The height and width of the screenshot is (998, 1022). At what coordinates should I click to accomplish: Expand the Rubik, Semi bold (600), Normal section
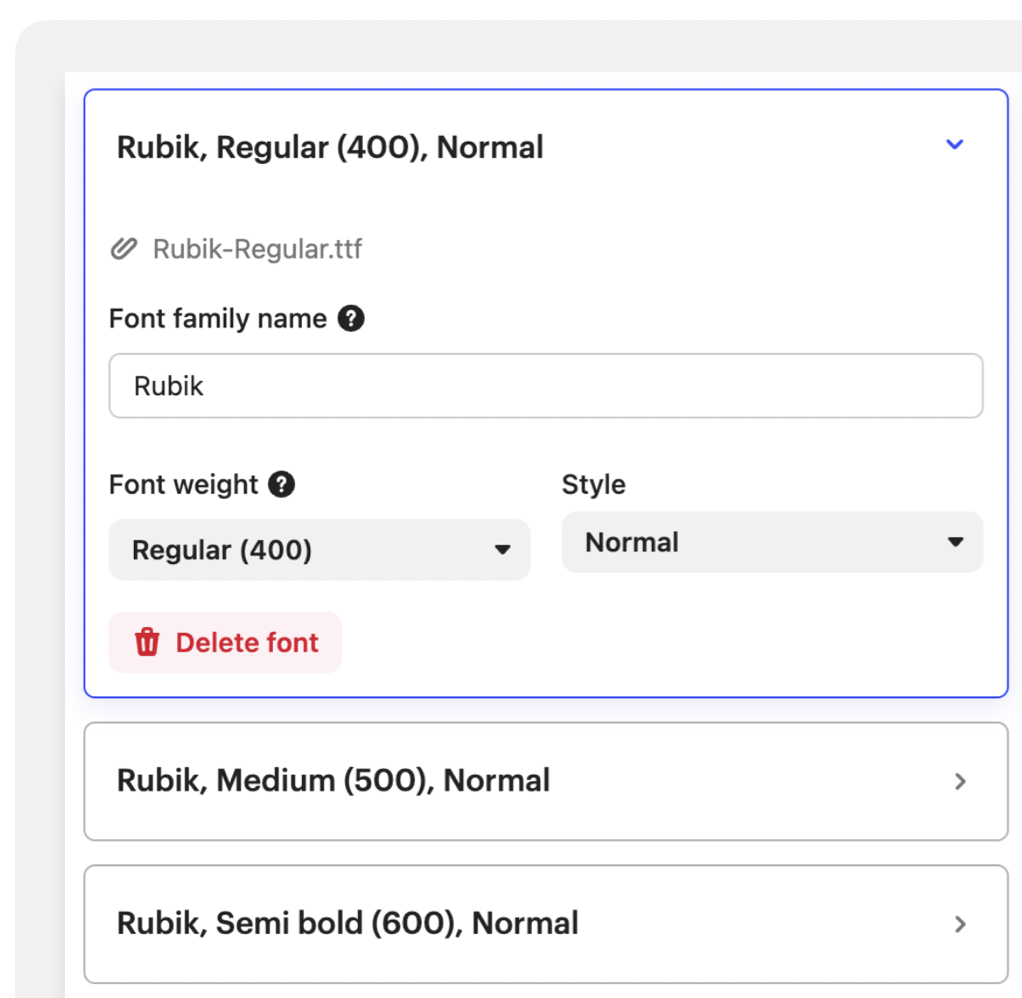coord(347,924)
